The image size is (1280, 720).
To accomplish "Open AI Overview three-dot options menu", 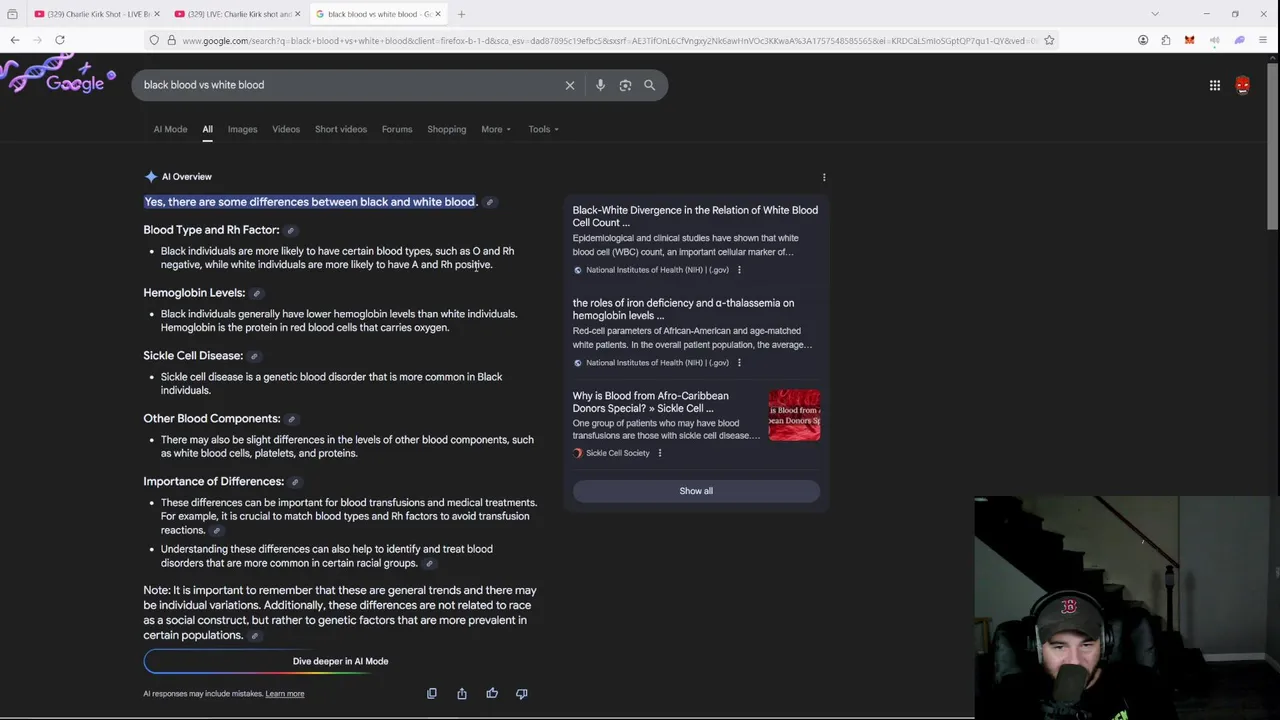I will (x=824, y=177).
